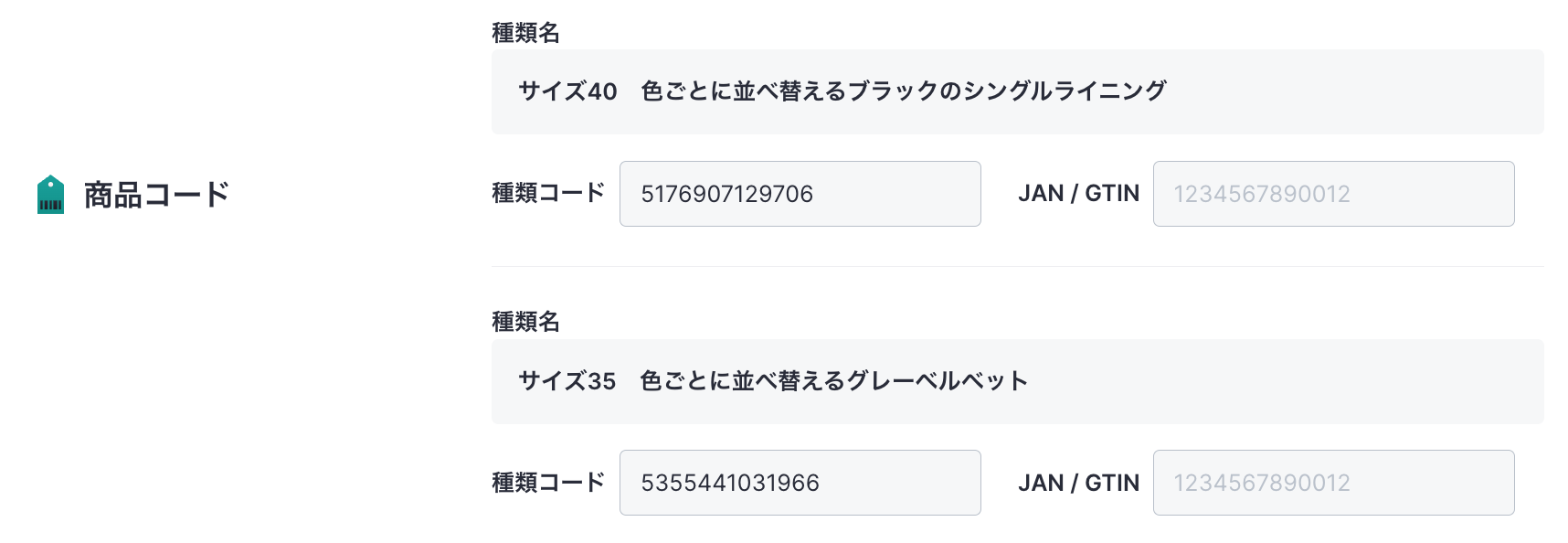Select the ブラックのシングルライニング text

tap(1007, 91)
